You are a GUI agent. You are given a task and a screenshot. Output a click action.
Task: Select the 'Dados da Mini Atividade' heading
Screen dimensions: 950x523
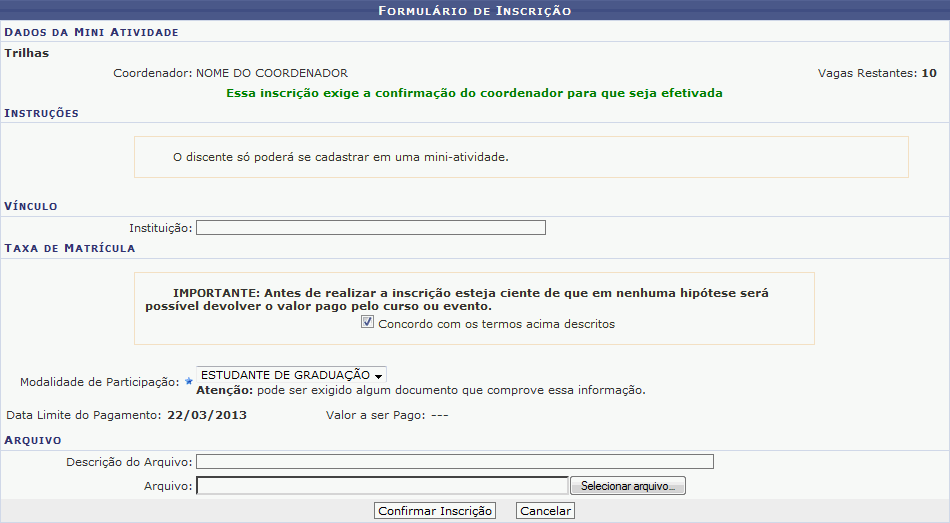(91, 32)
